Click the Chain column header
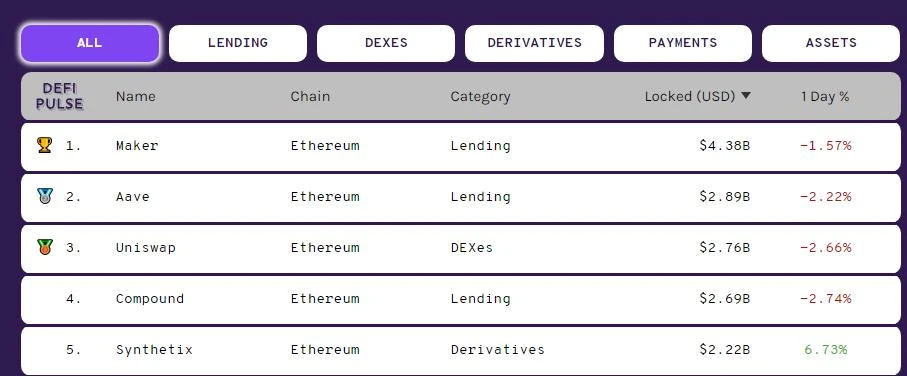The width and height of the screenshot is (907, 376). [x=310, y=97]
